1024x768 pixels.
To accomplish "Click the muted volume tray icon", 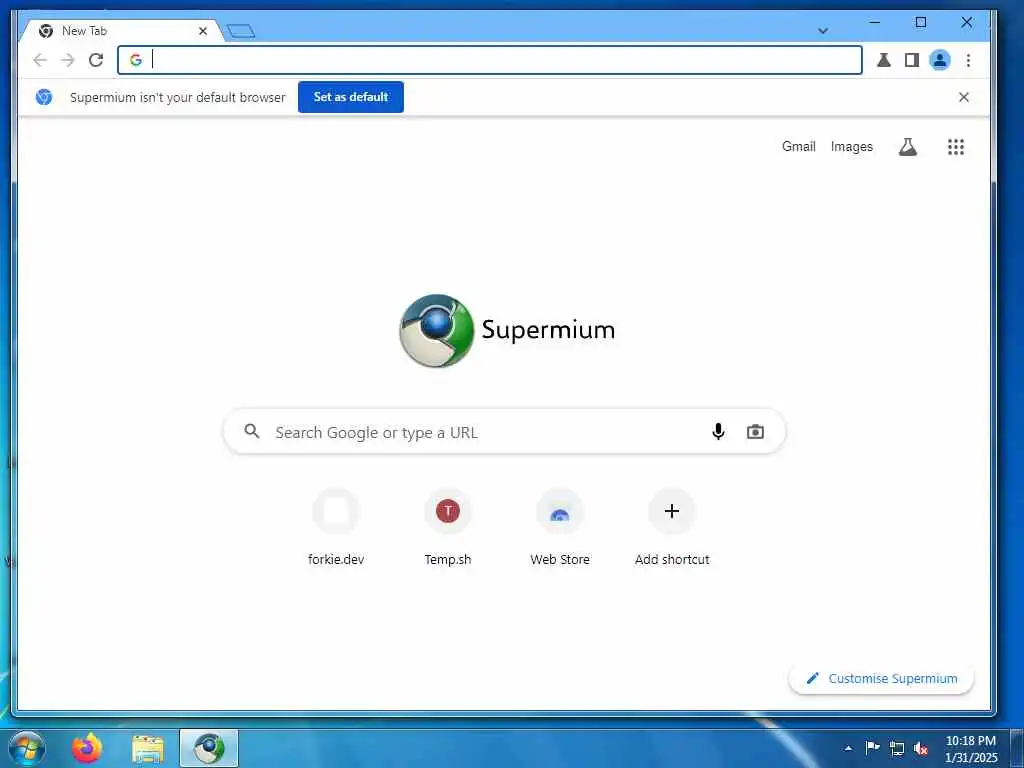I will (921, 748).
